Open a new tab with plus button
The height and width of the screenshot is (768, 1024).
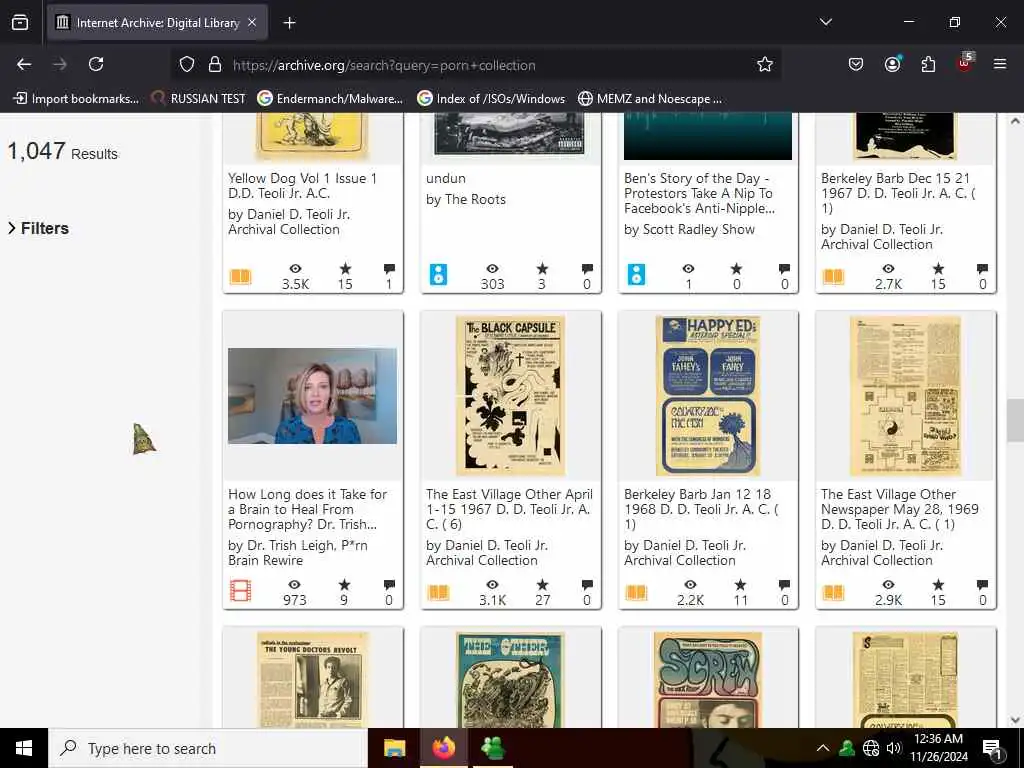289,23
